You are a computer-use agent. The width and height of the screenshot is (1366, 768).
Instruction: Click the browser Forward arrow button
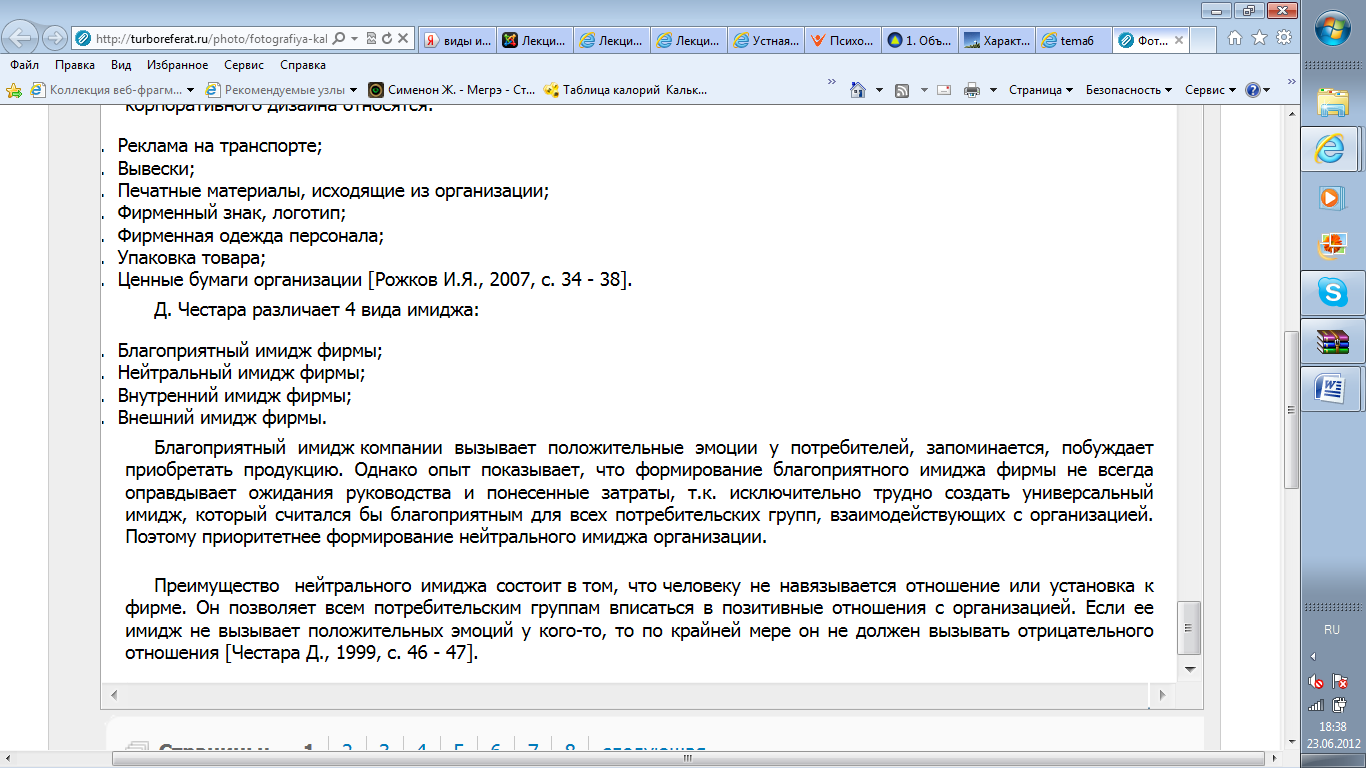55,39
